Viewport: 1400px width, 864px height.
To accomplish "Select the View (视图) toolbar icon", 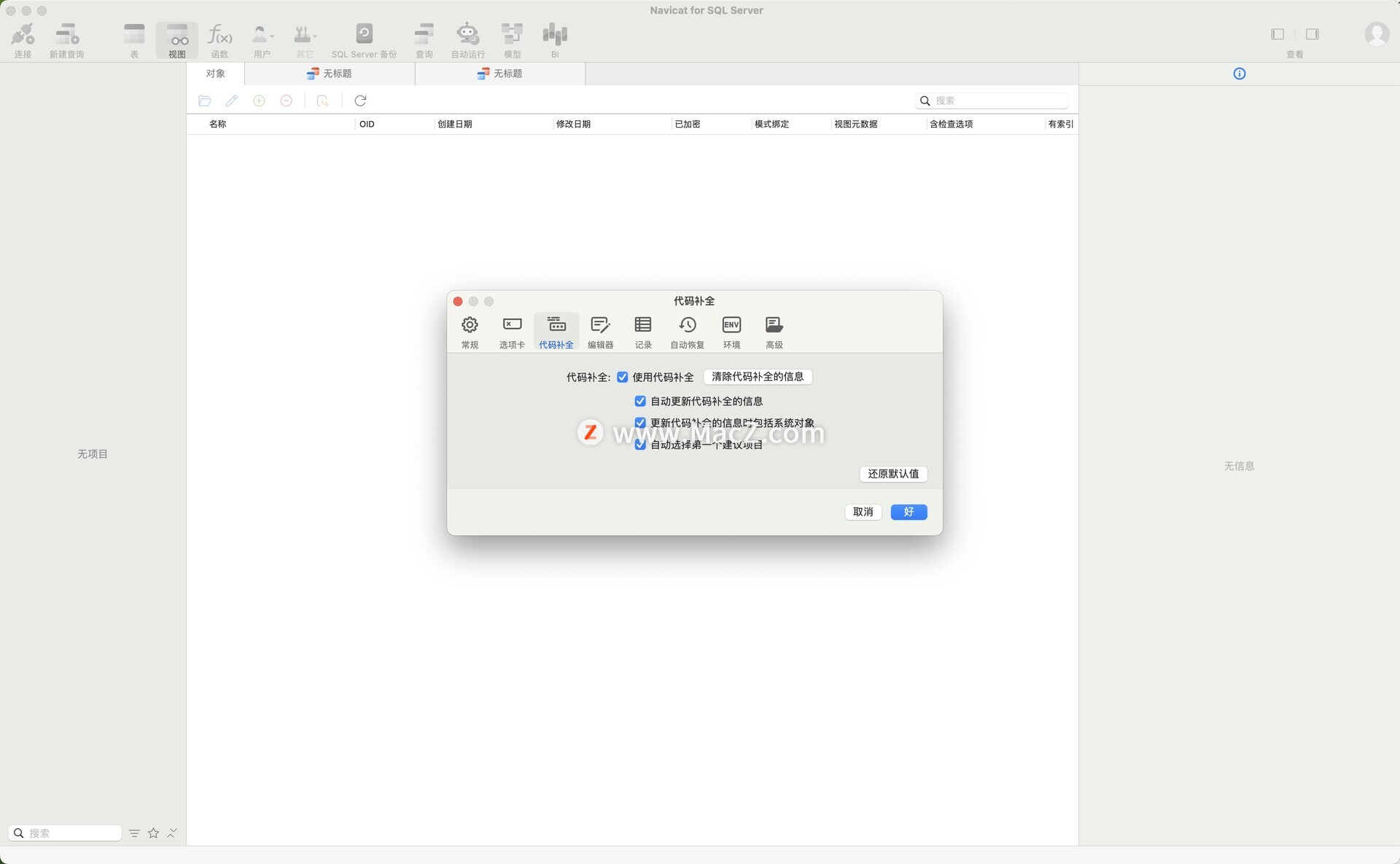I will (177, 40).
